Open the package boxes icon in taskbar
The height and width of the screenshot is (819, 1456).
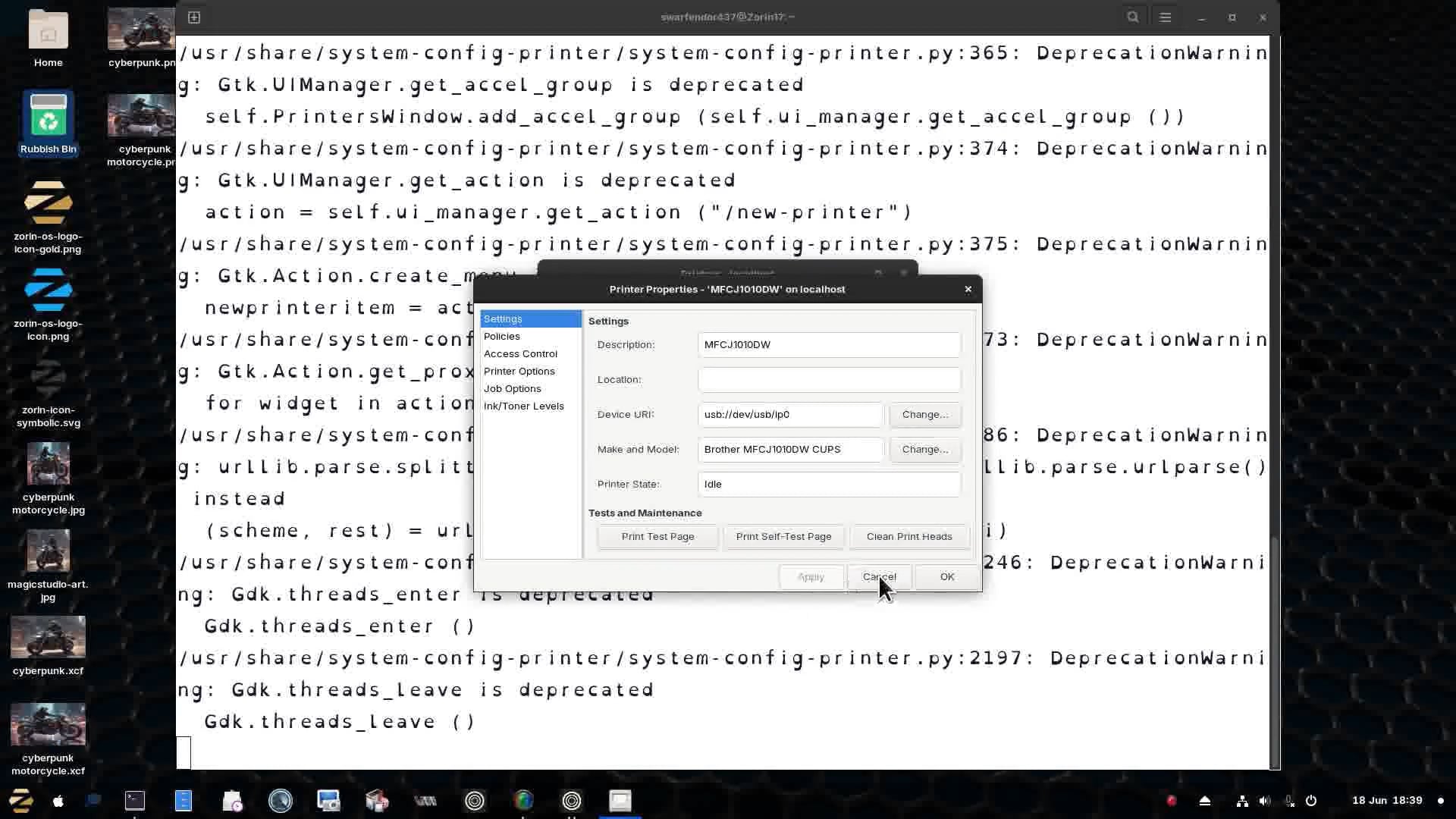pos(377,800)
